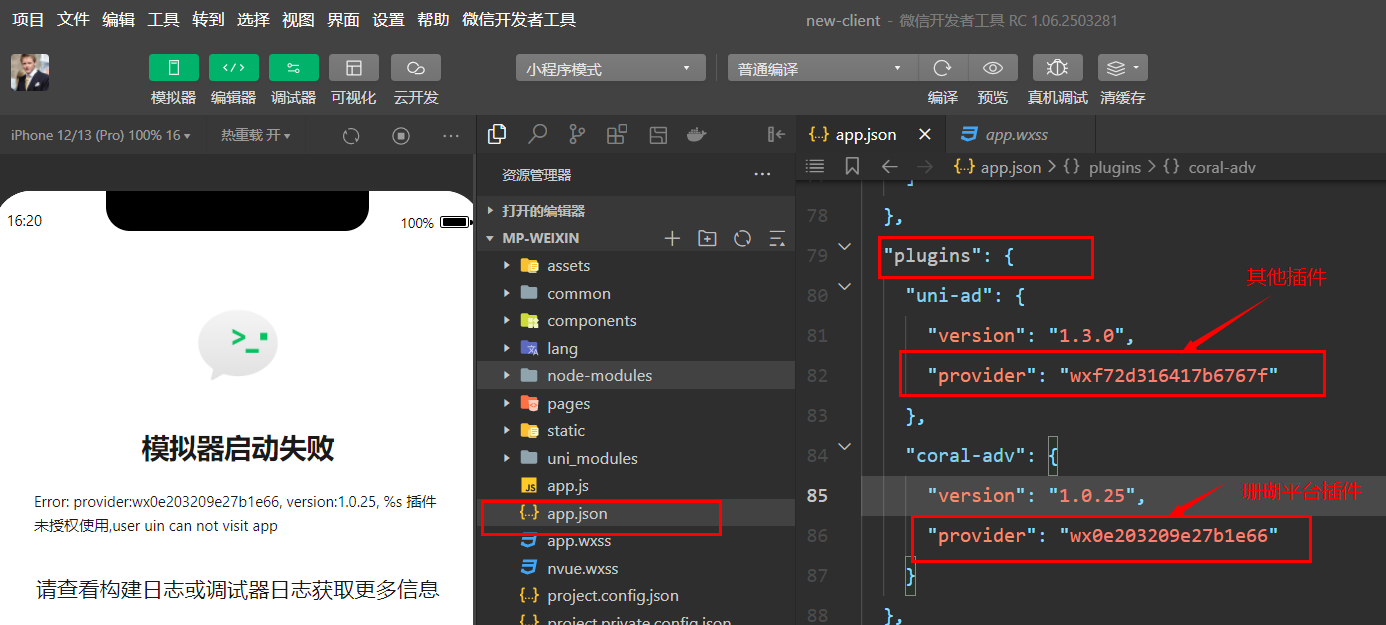
Task: Open the 编辑 menu
Action: (118, 20)
